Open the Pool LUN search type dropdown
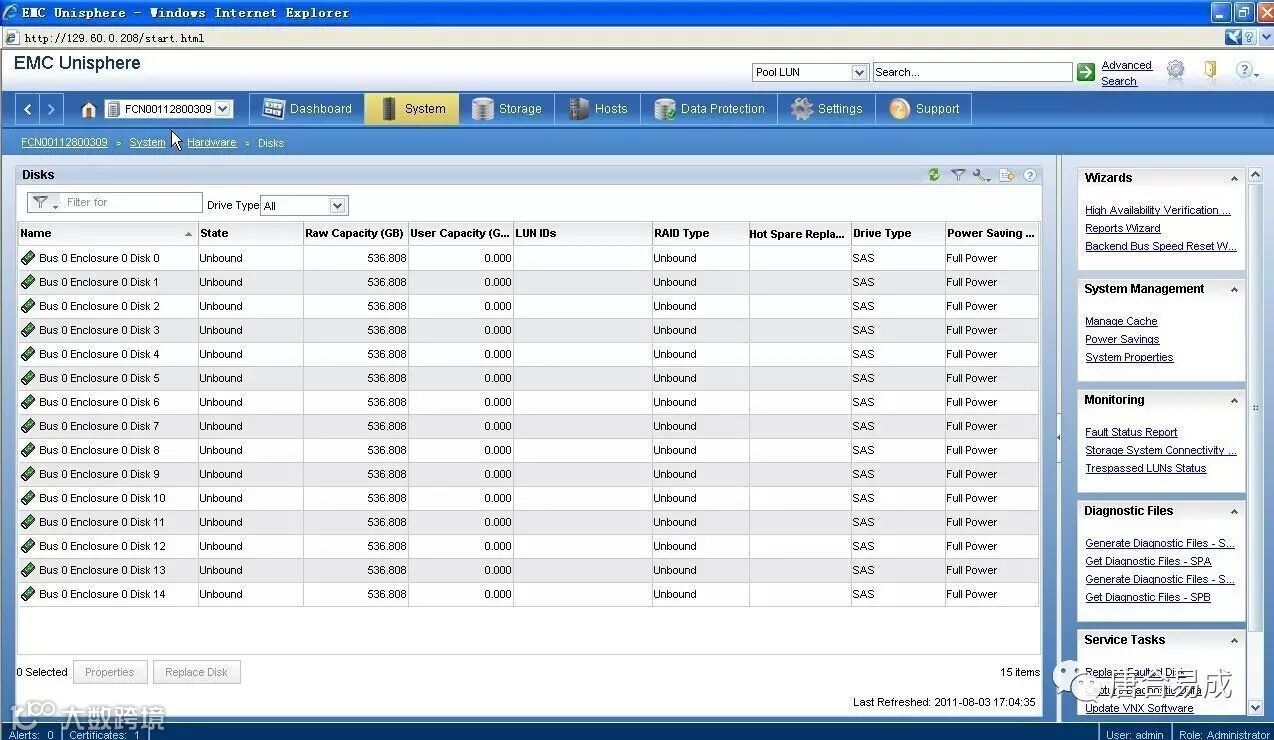 (x=859, y=72)
